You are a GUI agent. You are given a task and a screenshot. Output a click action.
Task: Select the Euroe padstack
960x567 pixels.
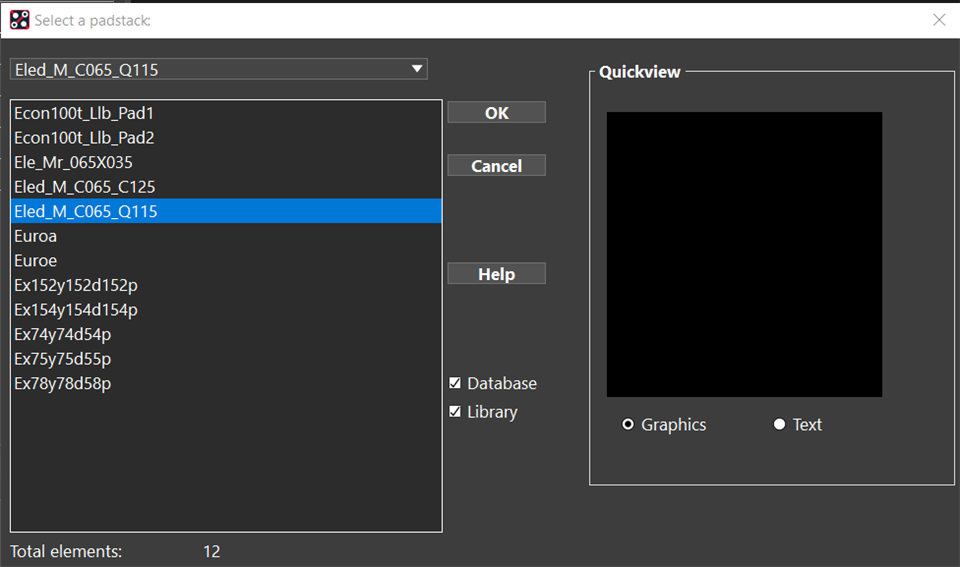pyautogui.click(x=35, y=260)
